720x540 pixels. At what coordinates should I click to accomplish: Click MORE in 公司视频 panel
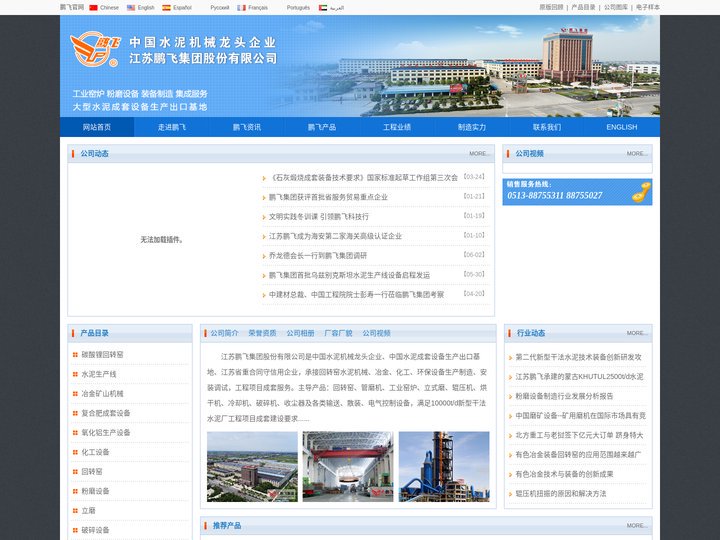coord(637,154)
